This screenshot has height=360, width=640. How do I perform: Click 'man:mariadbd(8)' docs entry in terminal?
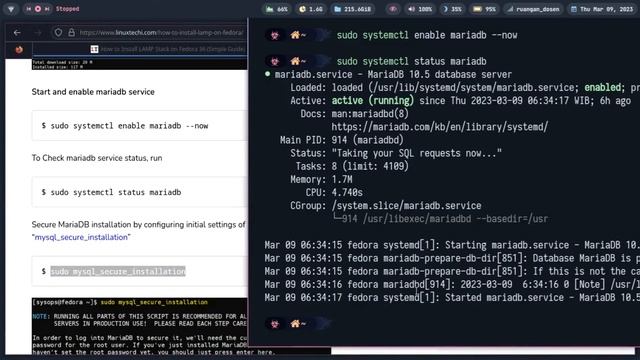point(370,113)
